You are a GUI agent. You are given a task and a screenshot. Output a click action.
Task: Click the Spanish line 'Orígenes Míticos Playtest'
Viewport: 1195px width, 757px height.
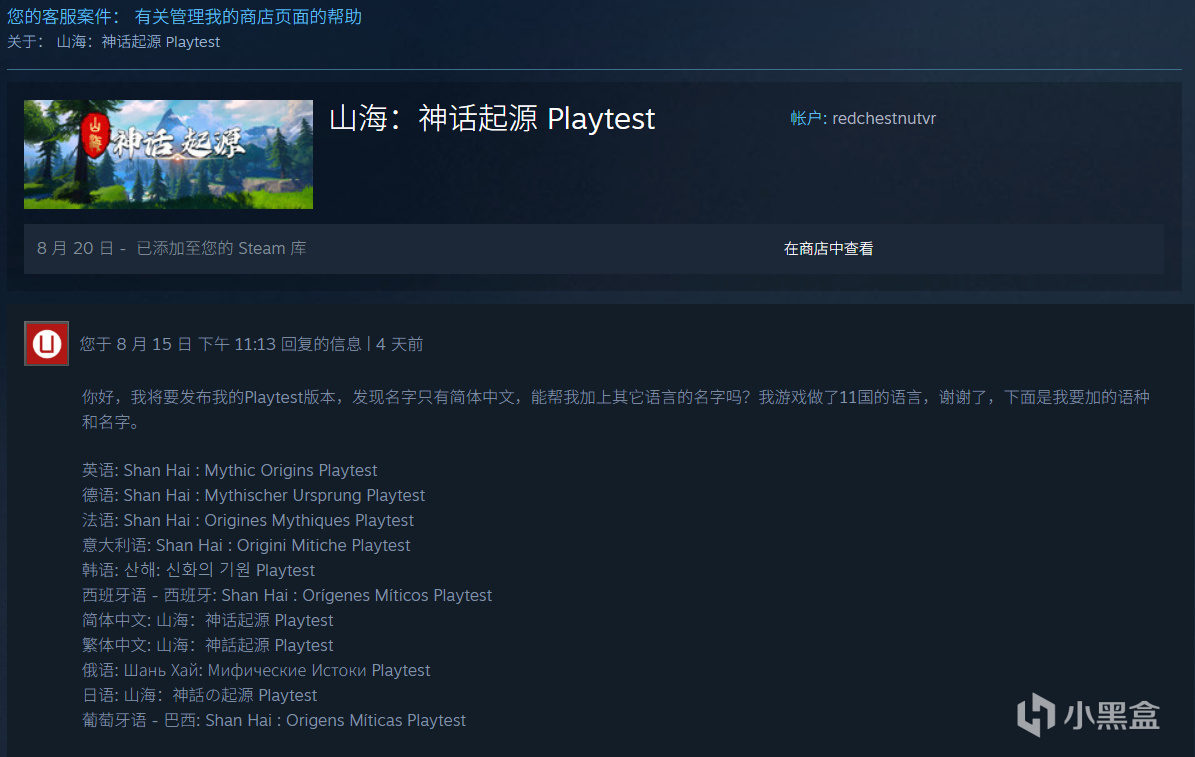click(x=397, y=595)
